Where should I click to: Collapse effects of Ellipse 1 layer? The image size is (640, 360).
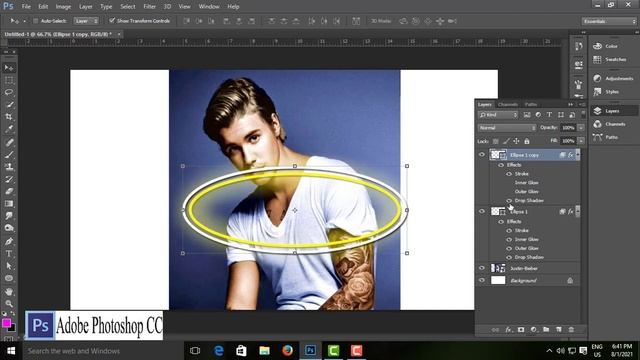pyautogui.click(x=577, y=211)
